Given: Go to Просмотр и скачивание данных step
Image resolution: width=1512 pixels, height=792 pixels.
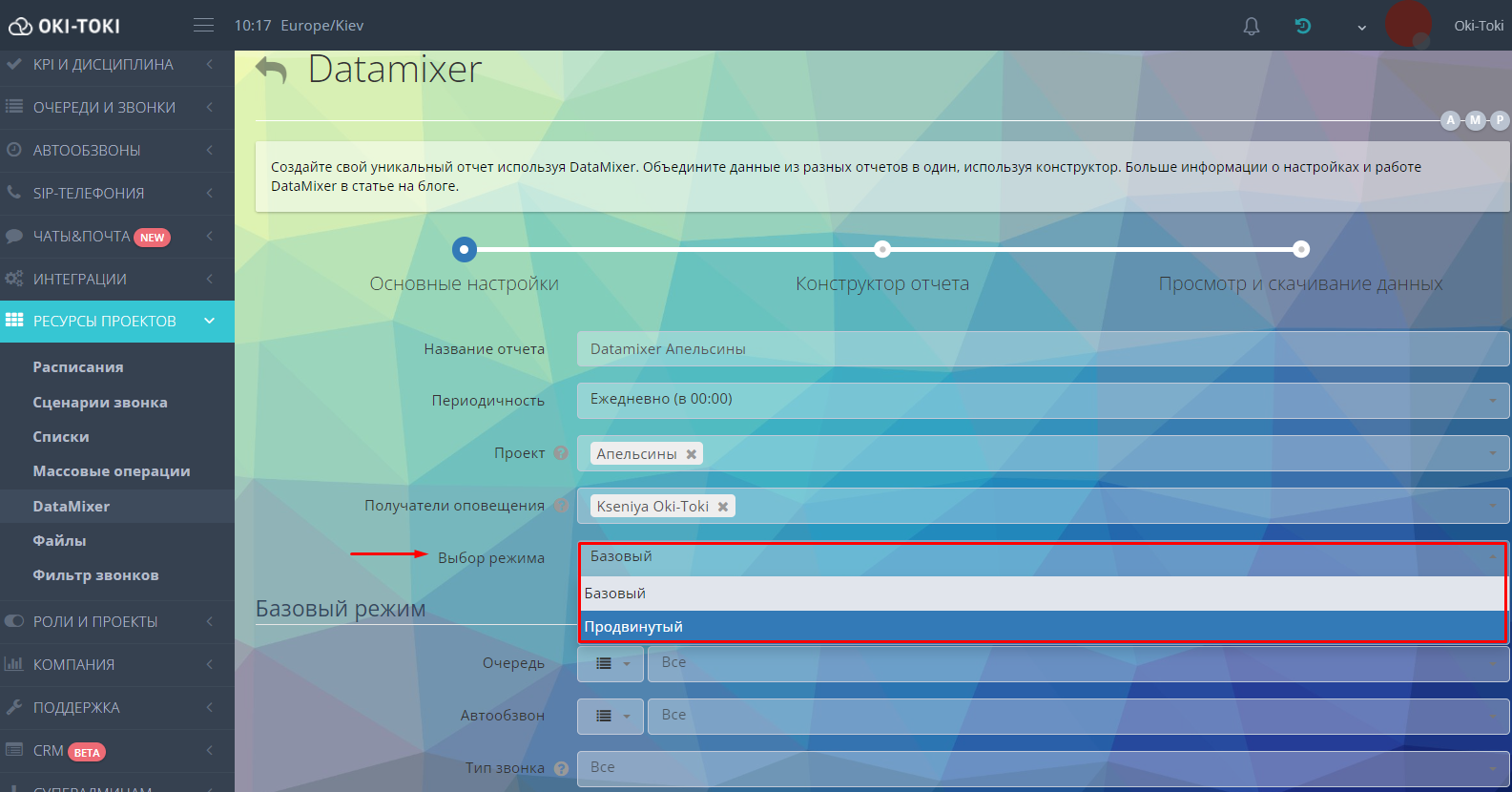Looking at the screenshot, I should [1301, 249].
